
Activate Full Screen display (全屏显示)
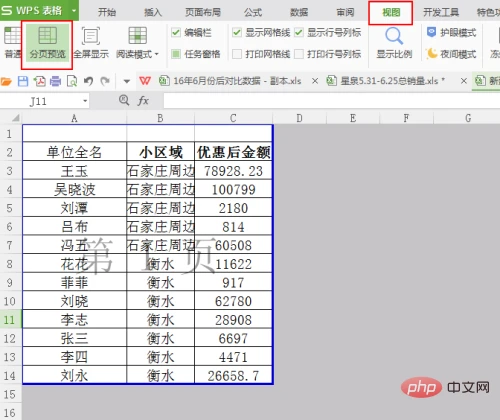coord(91,44)
